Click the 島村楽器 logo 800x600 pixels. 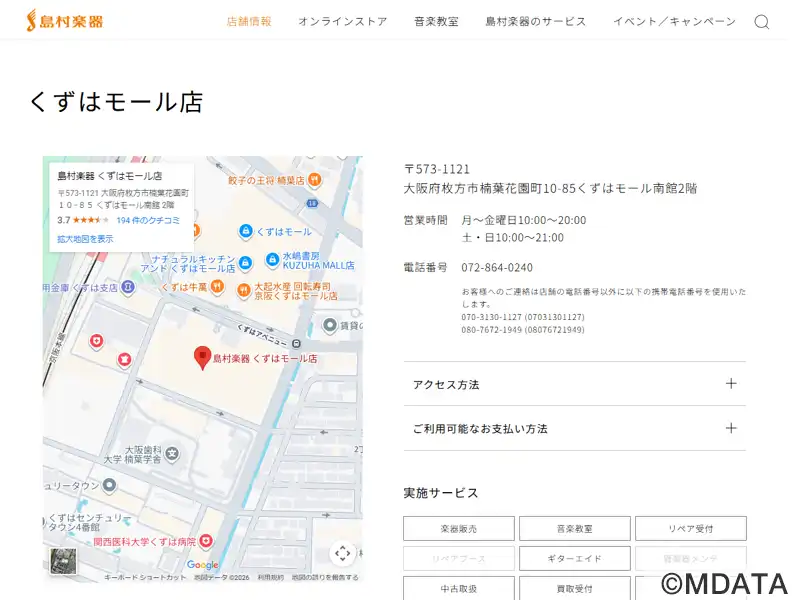click(x=65, y=21)
